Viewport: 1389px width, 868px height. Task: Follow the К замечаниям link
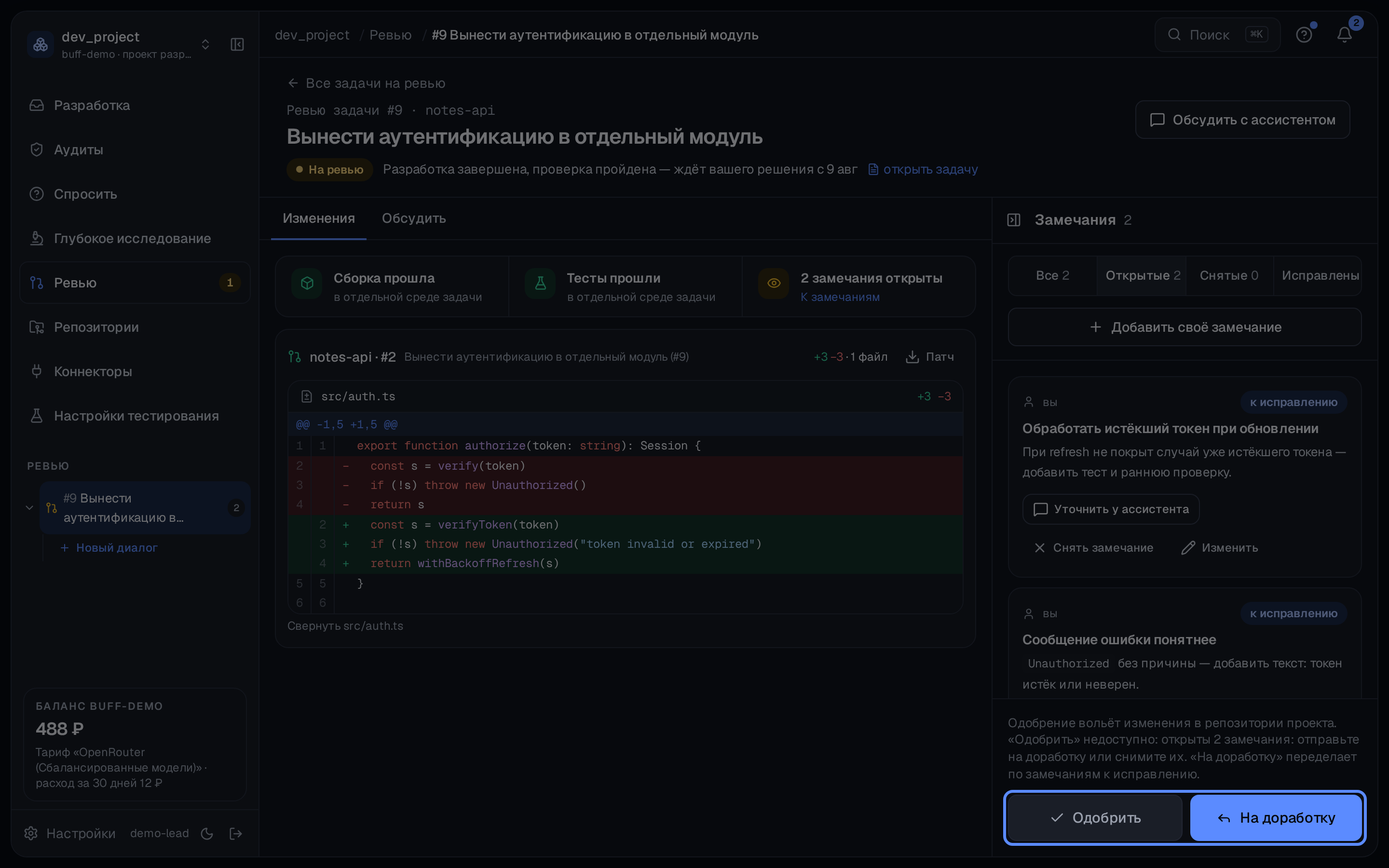click(840, 297)
